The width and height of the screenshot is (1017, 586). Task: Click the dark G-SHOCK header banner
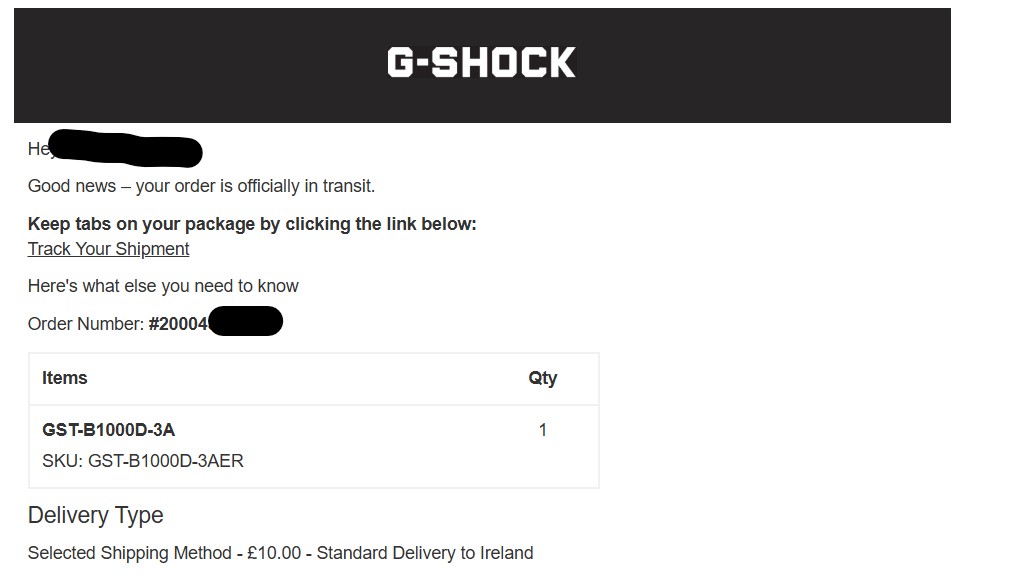click(482, 66)
